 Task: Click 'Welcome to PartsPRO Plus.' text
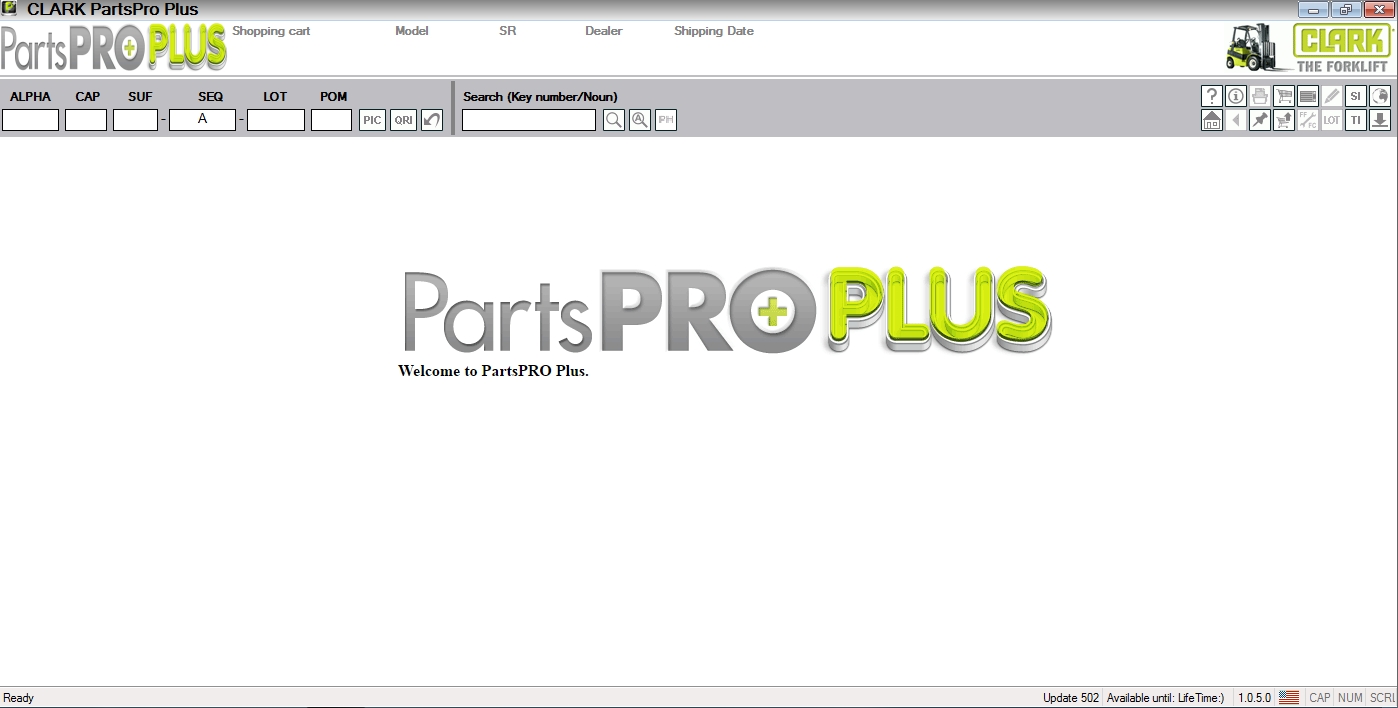click(x=493, y=371)
